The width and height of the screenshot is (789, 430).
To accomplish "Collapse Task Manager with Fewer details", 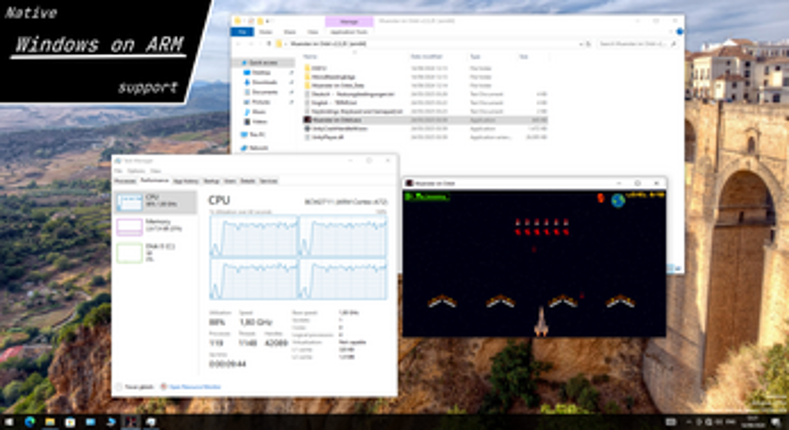I will (x=134, y=387).
